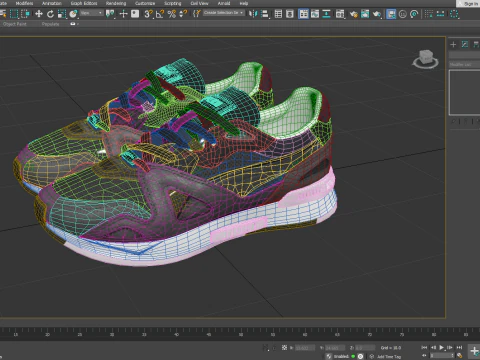
Task: Switch to Object Paint ribbon tab
Action: 15,24
